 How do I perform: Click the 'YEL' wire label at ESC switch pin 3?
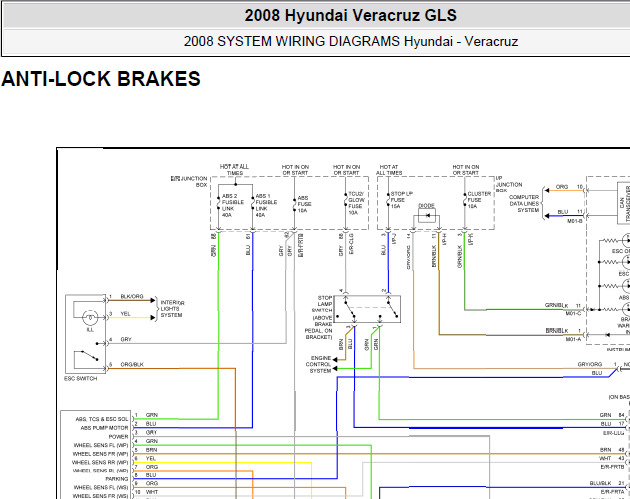[125, 314]
